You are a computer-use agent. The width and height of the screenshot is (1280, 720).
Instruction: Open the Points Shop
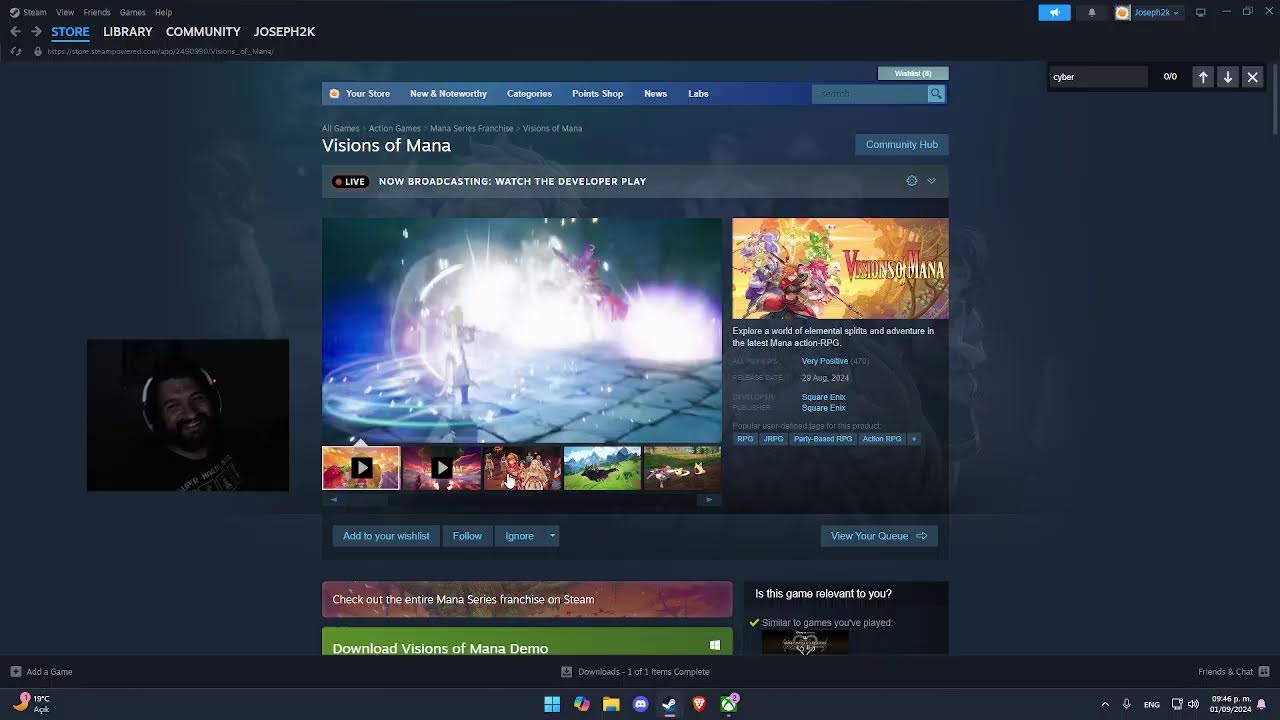597,94
